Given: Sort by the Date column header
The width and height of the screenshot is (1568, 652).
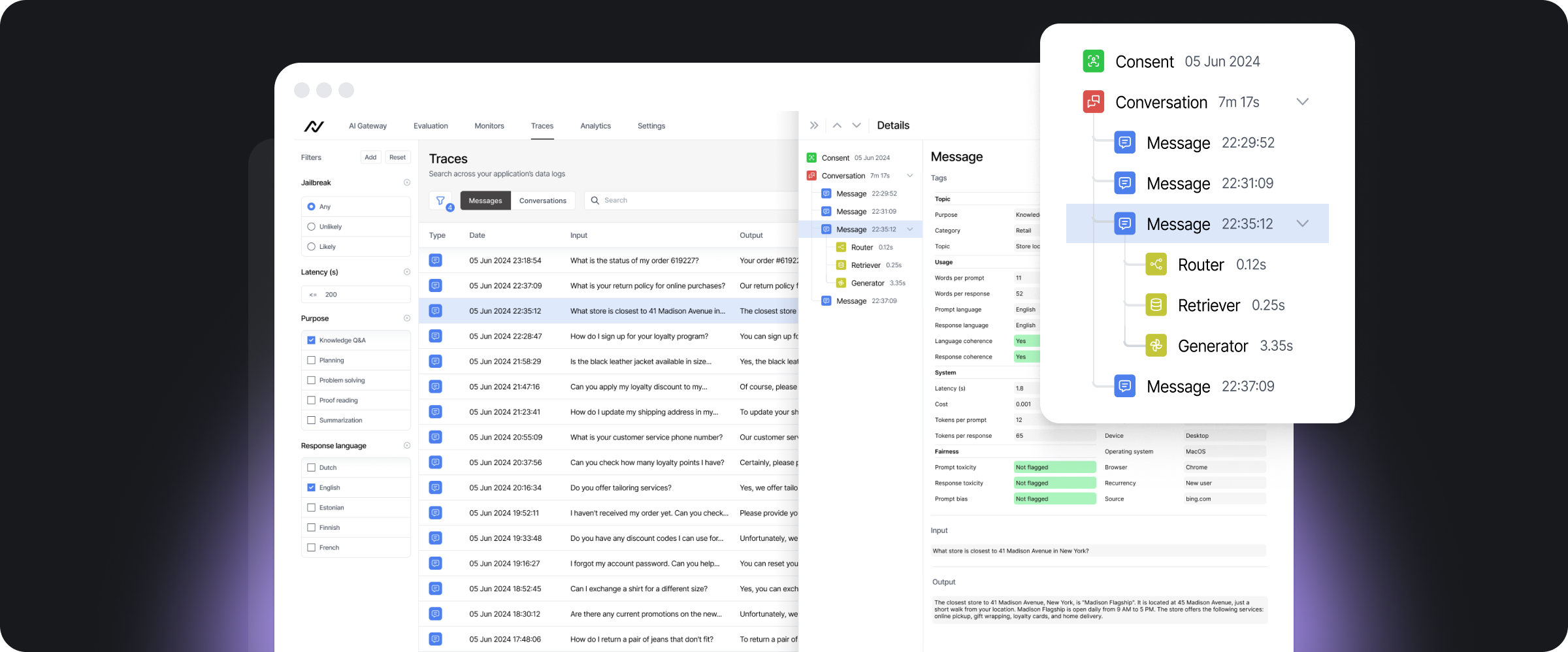Looking at the screenshot, I should pos(477,235).
